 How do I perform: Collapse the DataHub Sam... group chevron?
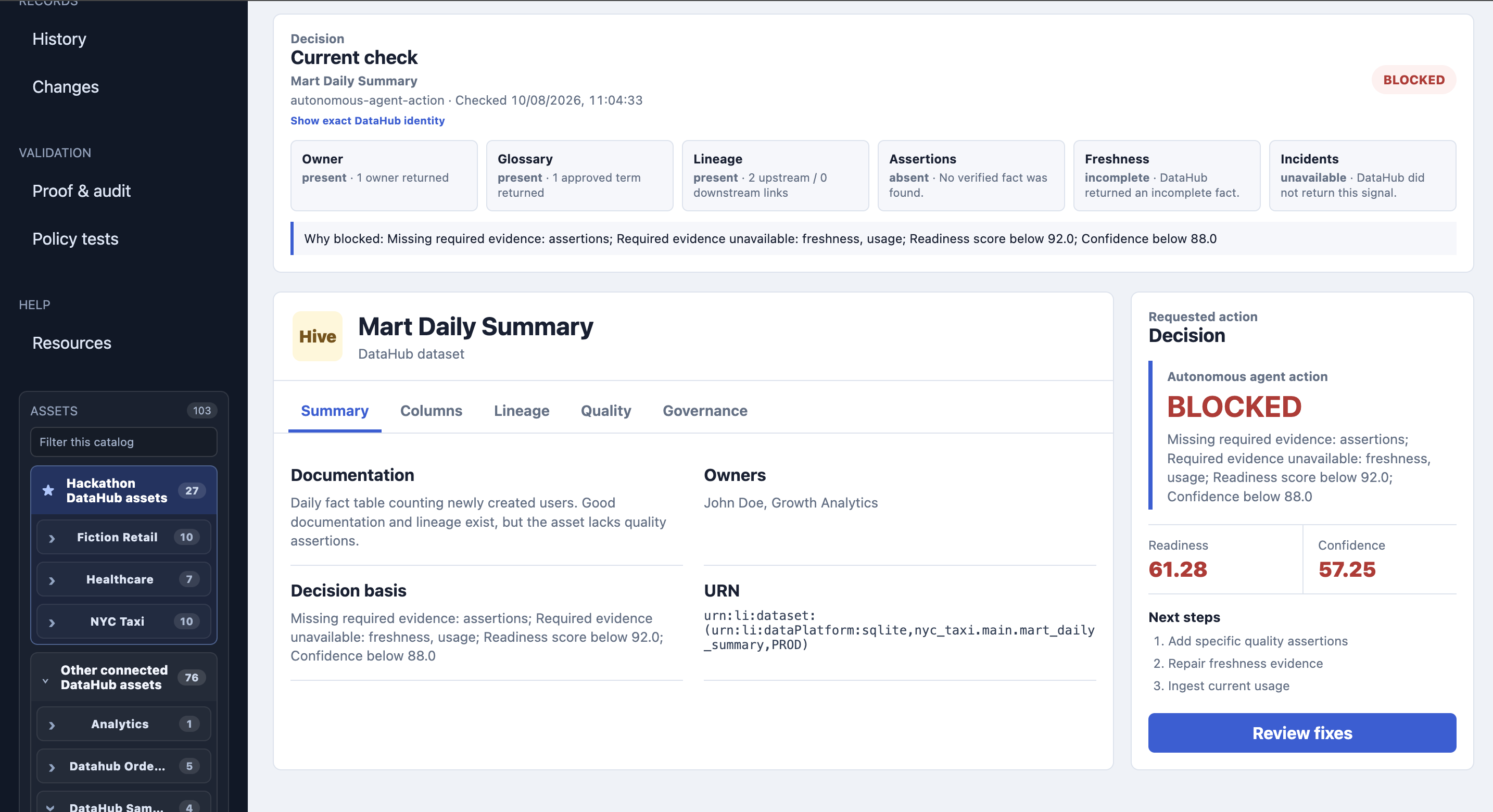pyautogui.click(x=50, y=807)
